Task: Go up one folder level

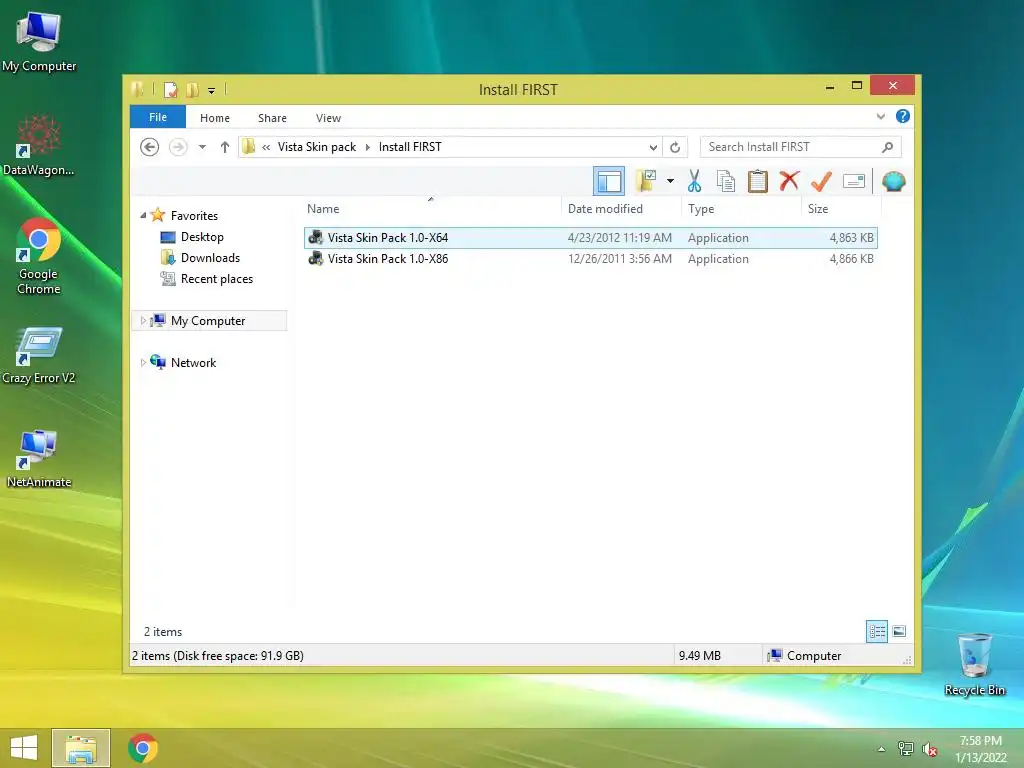Action: pos(225,147)
